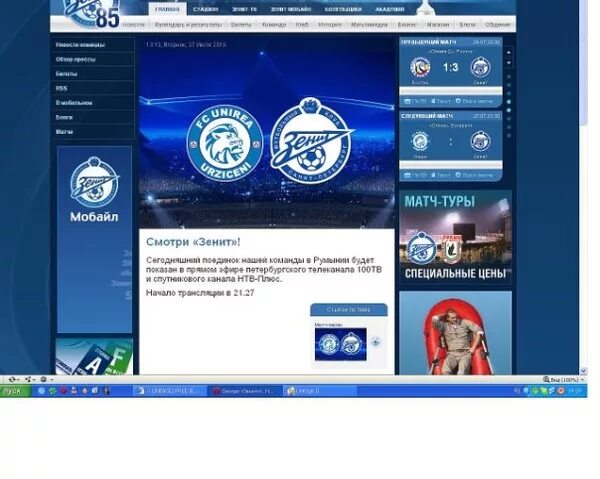Screen dimensions: 600x479
Task: Open Мультимедиа in the sub-navigation
Action: click(369, 24)
